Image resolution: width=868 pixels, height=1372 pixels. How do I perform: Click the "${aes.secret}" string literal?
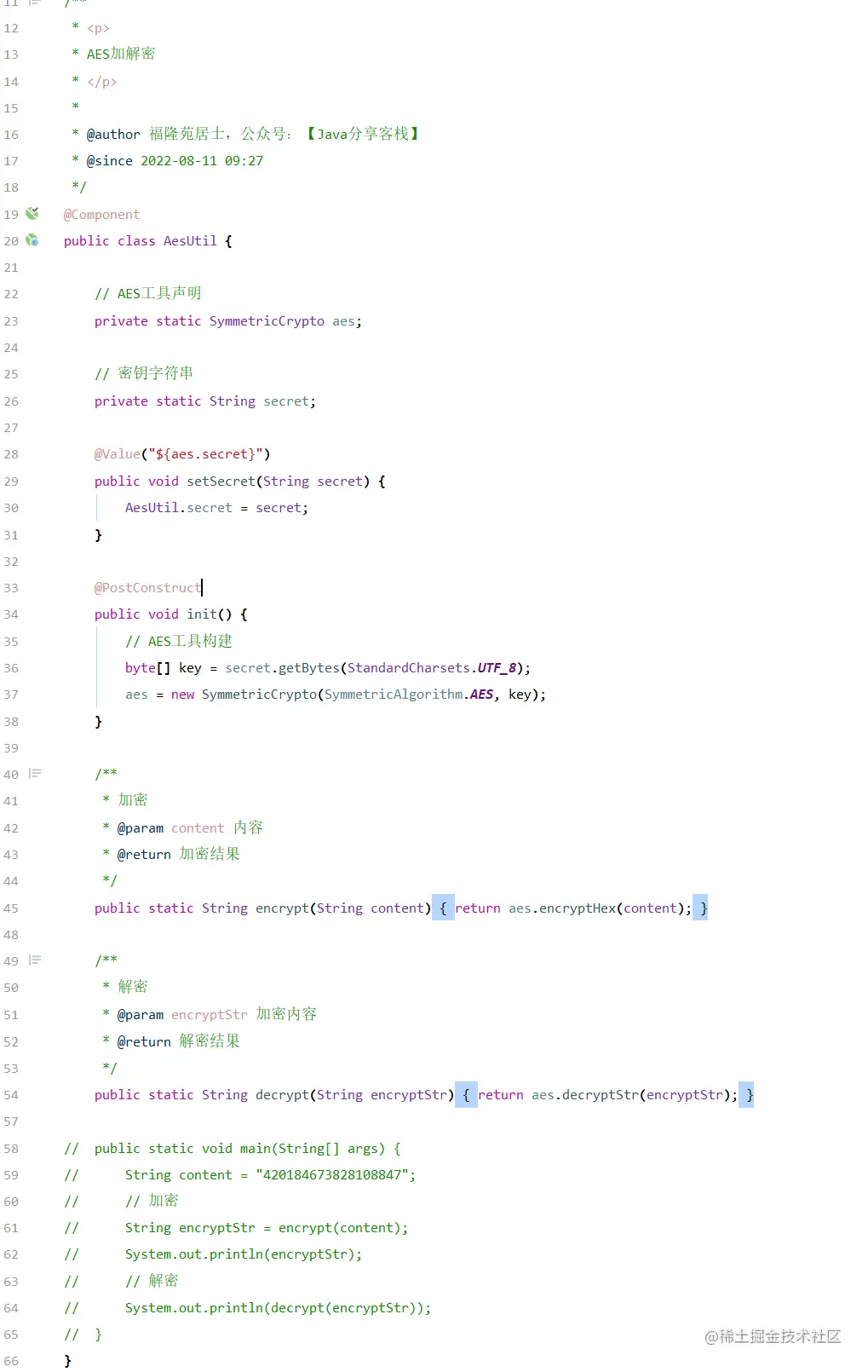pos(205,454)
